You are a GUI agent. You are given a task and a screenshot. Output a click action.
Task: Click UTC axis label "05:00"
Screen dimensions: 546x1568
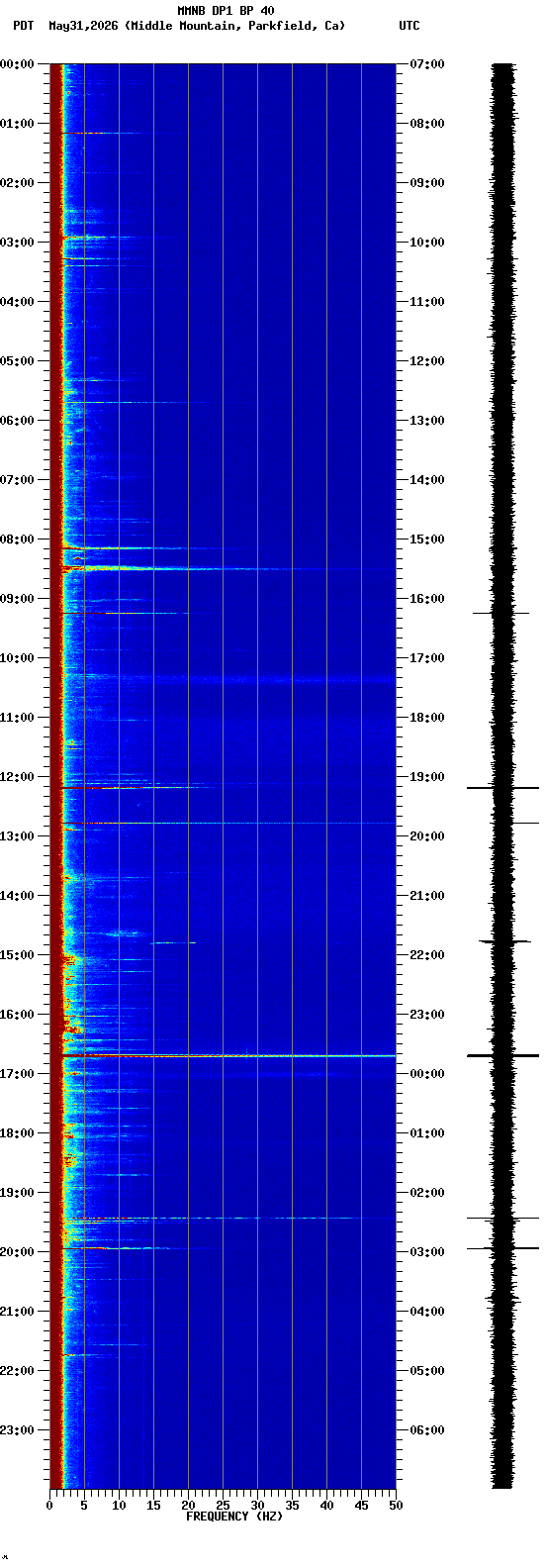(427, 1371)
